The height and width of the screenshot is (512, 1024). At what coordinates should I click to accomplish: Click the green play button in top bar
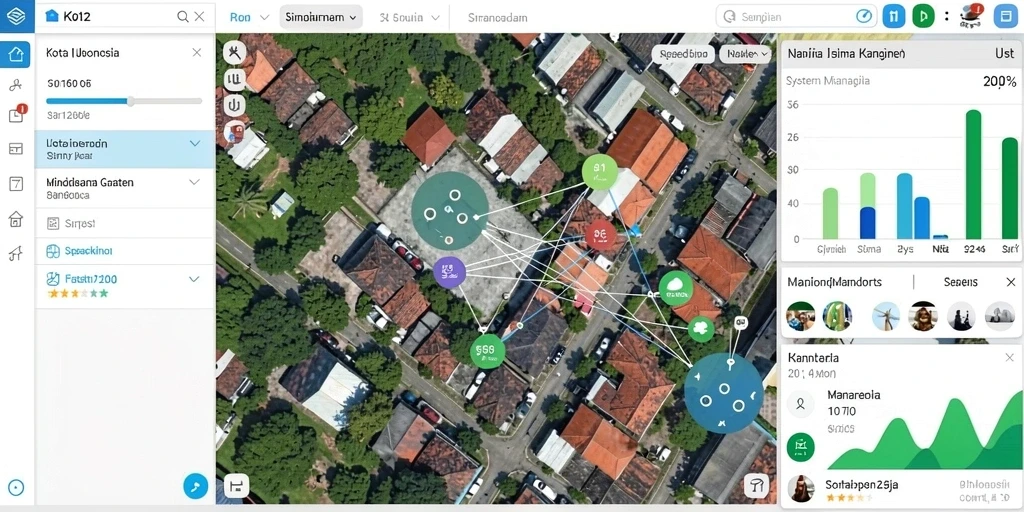(923, 17)
